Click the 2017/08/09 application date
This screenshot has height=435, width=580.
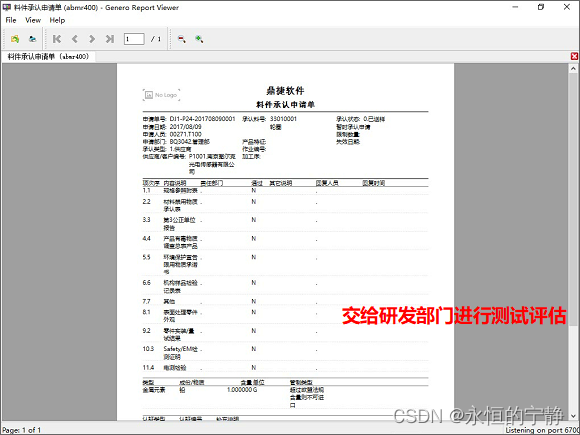pos(185,127)
